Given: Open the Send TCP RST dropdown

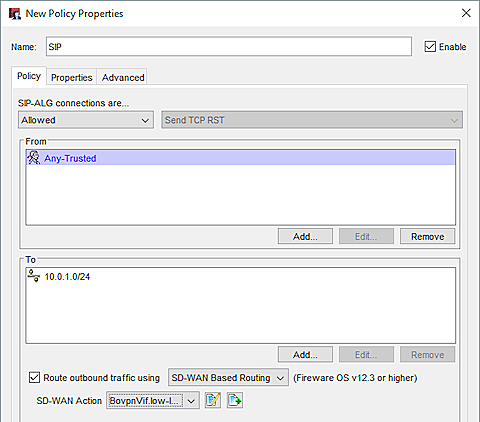Looking at the screenshot, I should click(312, 120).
